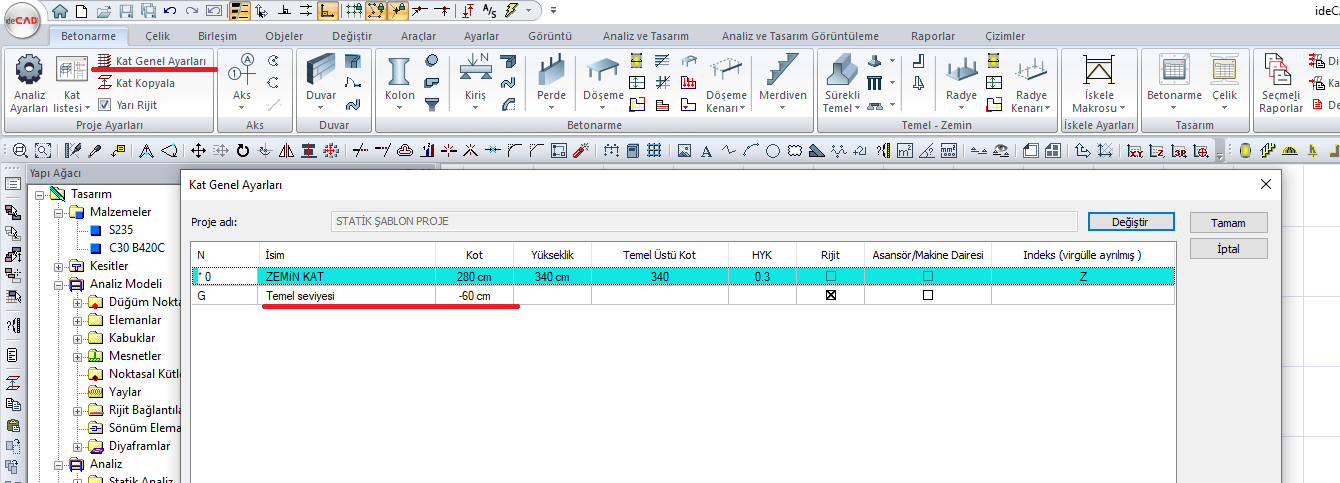Expand the Kesitler tree node
Screen dimensions: 1340x483
[x=58, y=266]
